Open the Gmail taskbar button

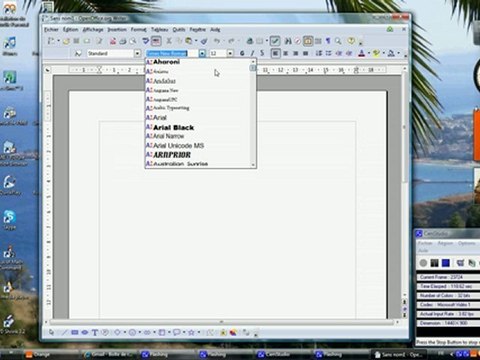[108, 354]
